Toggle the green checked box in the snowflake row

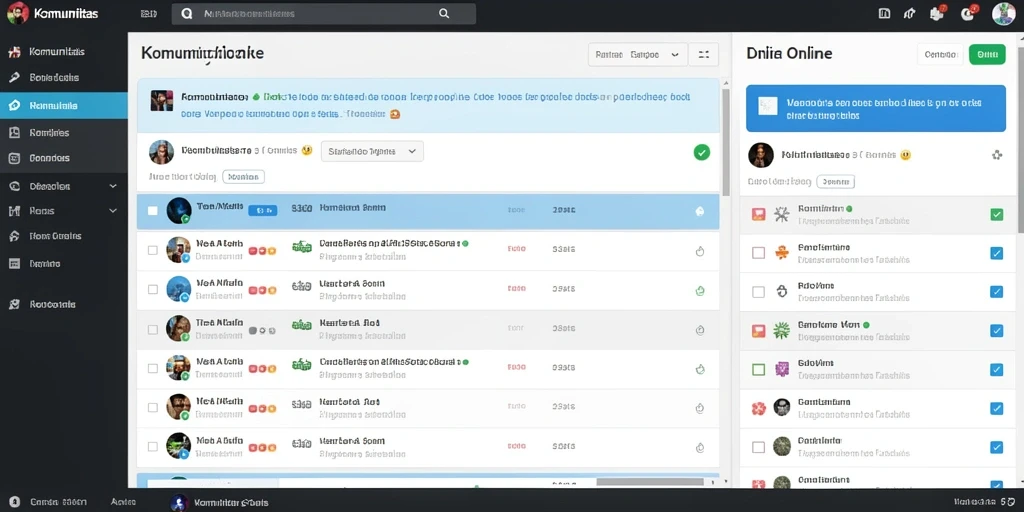997,214
